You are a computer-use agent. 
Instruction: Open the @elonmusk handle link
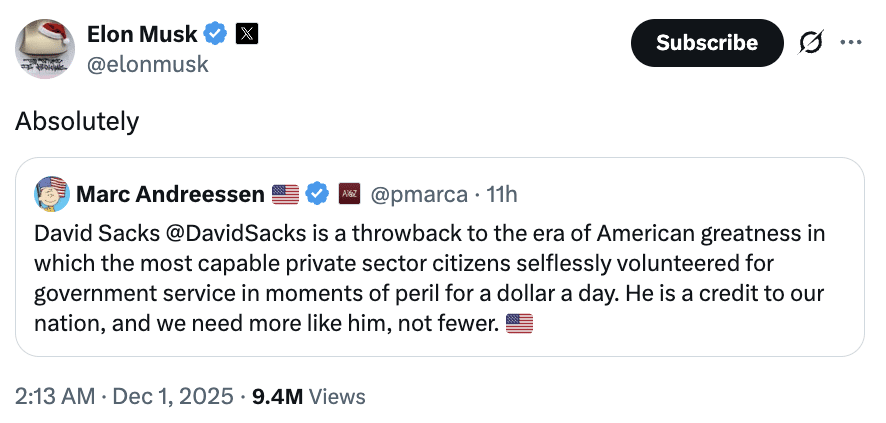(x=148, y=64)
